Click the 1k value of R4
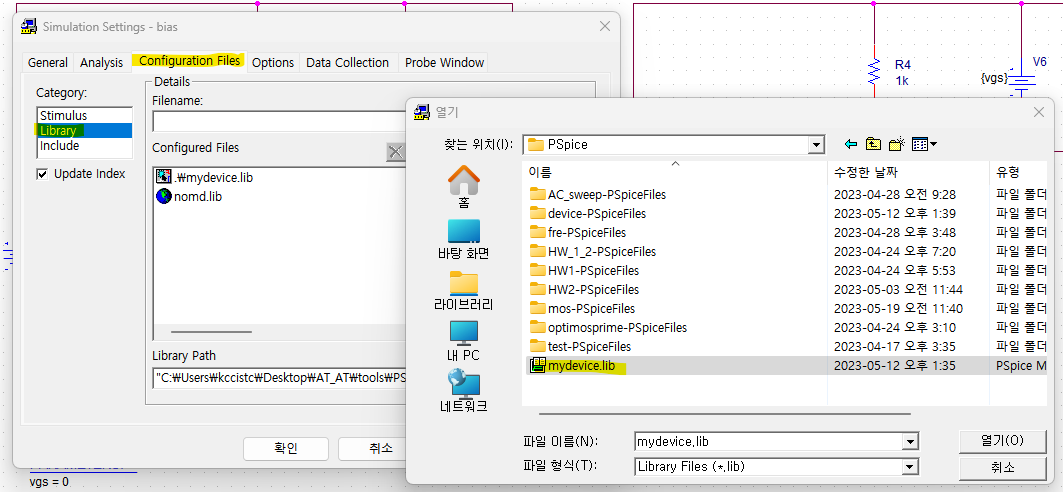Screen dimensions: 1063x492 [902, 81]
